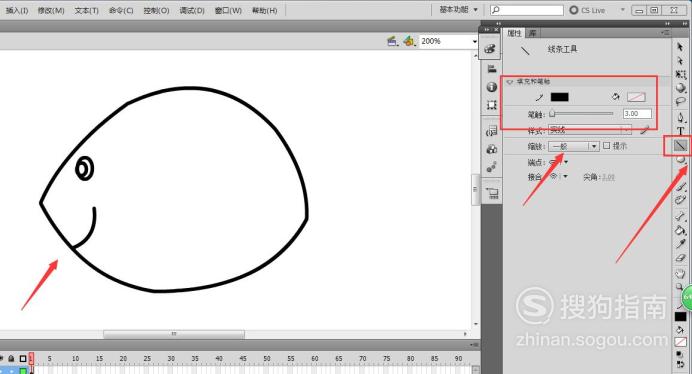Select the Text tool
Screen dimensions: 692x374
[x=680, y=131]
